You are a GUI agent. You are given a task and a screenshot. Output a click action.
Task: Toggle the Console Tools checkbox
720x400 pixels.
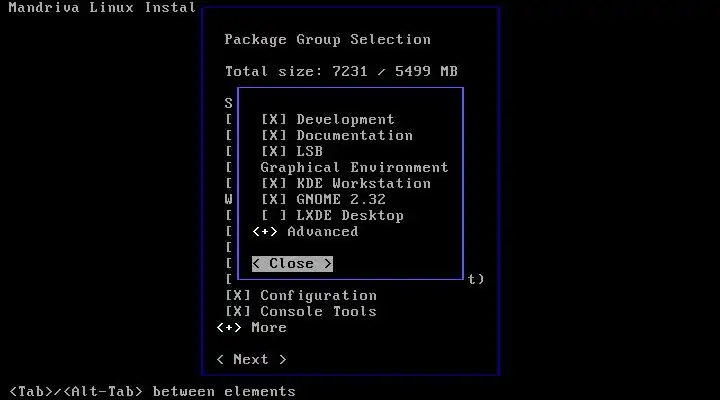tap(238, 311)
